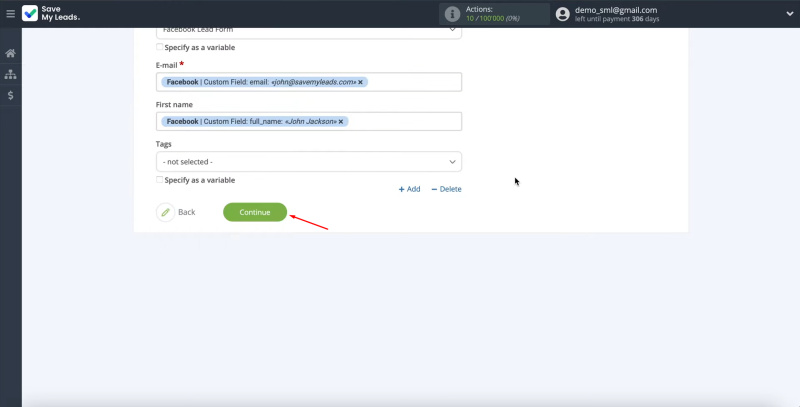The width and height of the screenshot is (800, 407).
Task: Click the − Delete link
Action: [446, 189]
